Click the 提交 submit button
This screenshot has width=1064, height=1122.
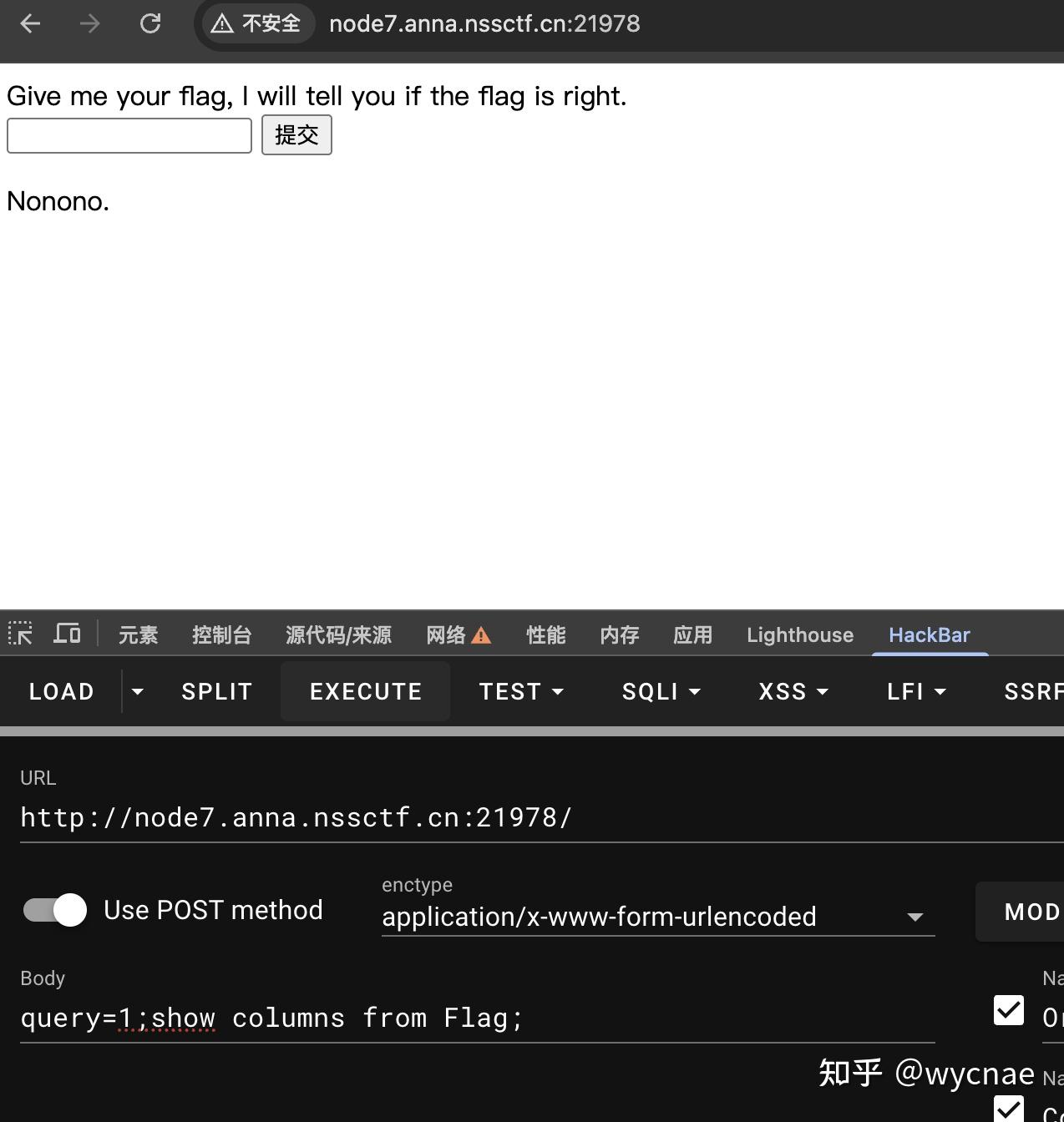click(x=296, y=134)
